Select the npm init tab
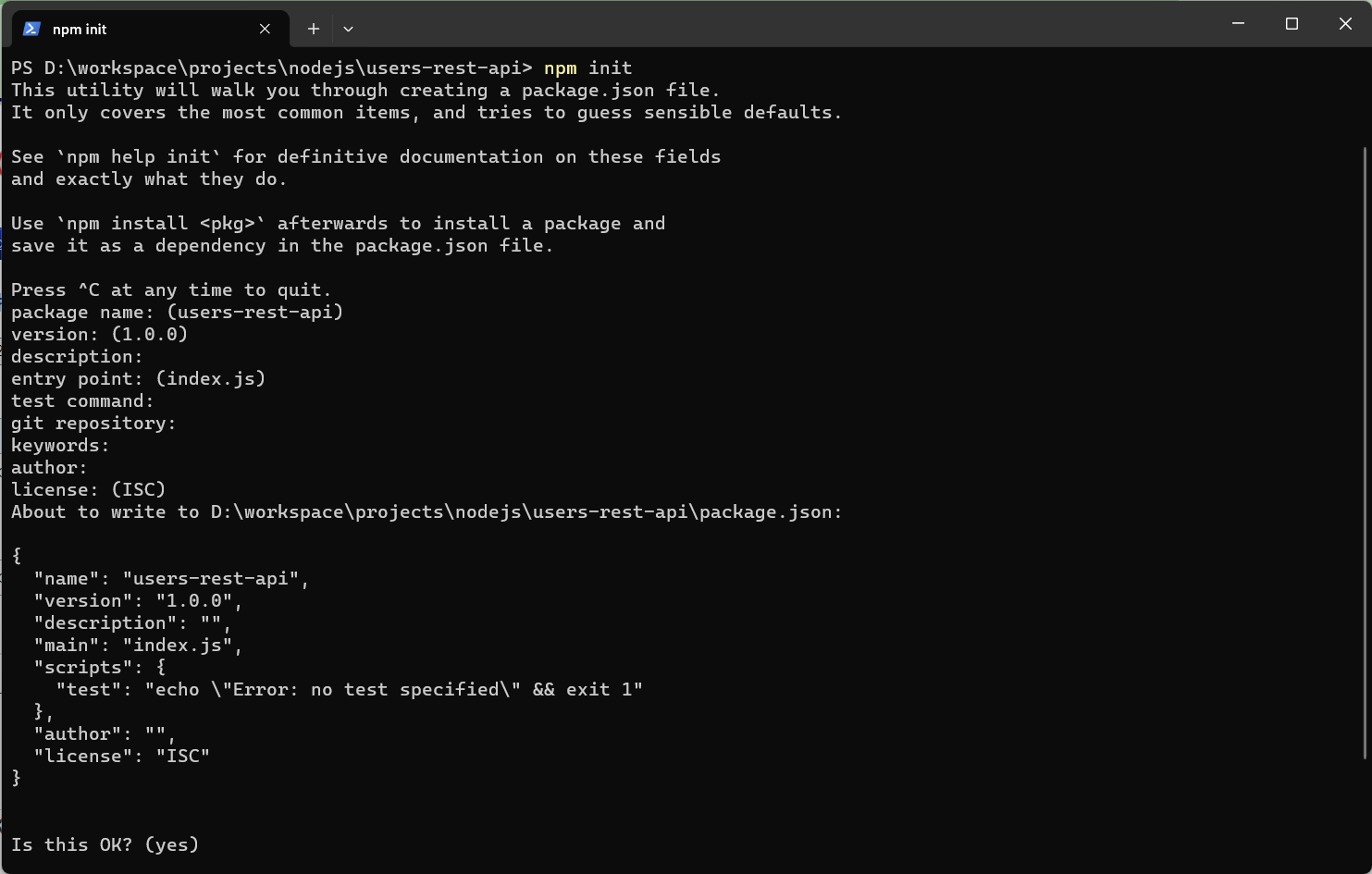Image resolution: width=1372 pixels, height=874 pixels. point(139,29)
